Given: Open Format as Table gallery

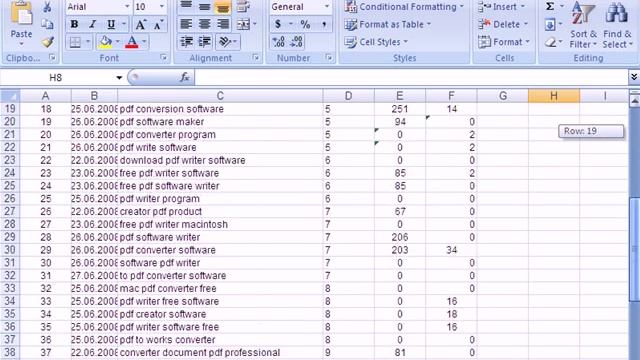Looking at the screenshot, I should [x=388, y=24].
